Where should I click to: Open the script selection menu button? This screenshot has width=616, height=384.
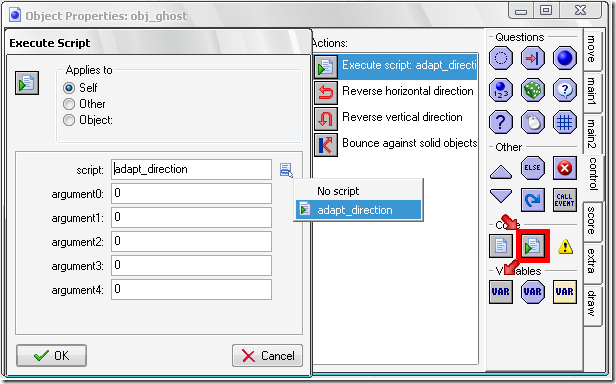[286, 170]
